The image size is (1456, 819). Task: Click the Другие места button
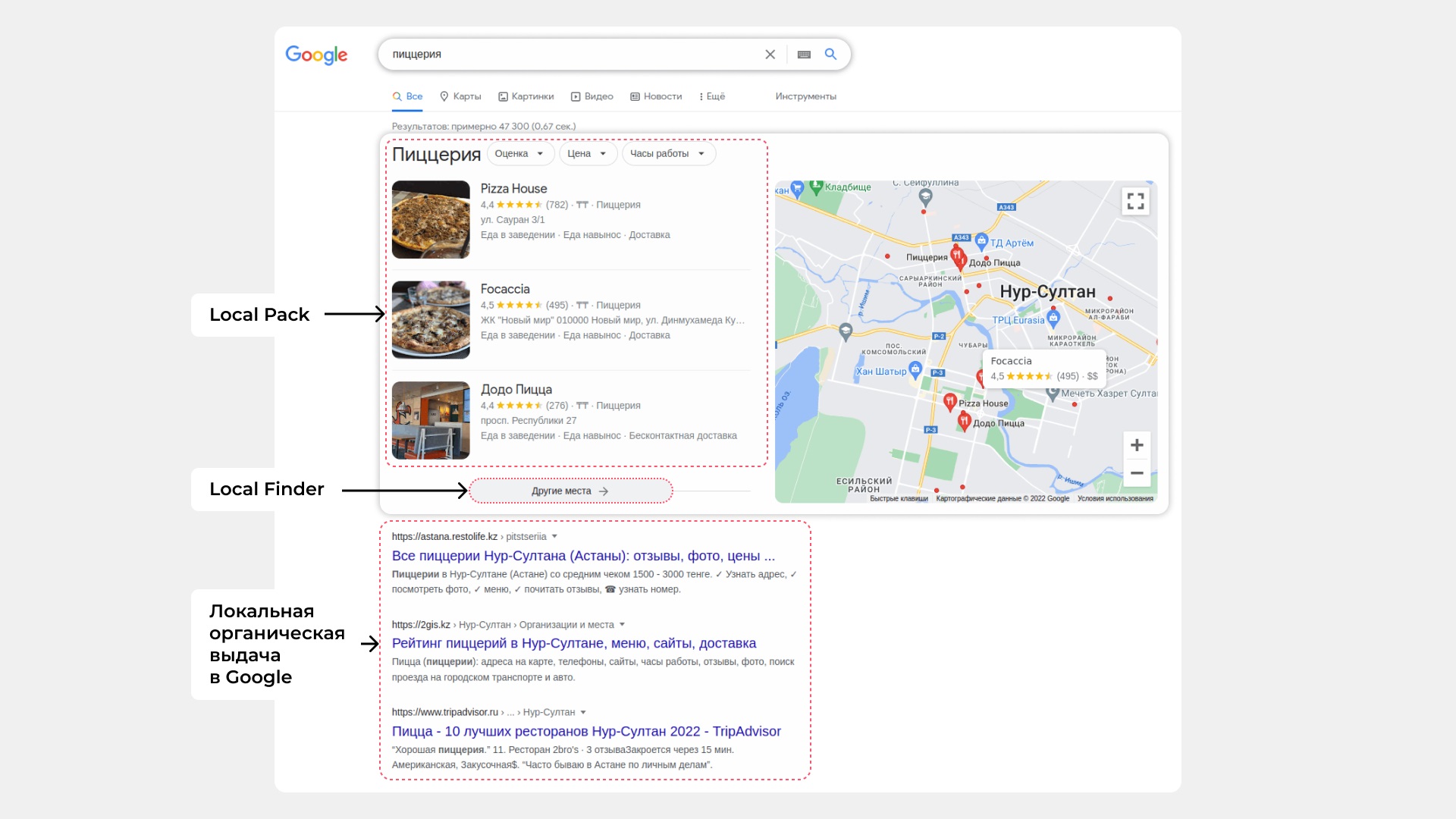point(570,491)
